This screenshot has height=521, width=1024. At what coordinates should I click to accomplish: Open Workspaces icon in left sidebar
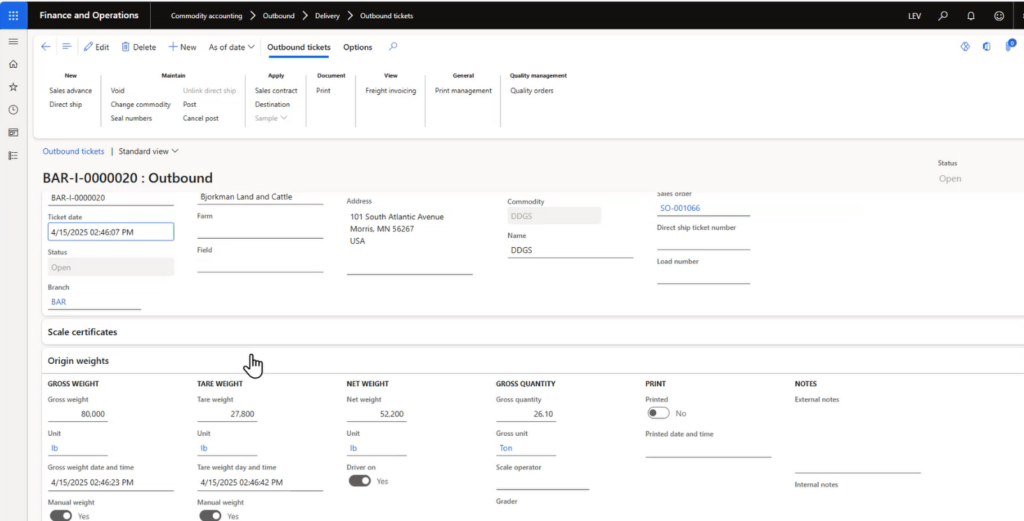13,133
